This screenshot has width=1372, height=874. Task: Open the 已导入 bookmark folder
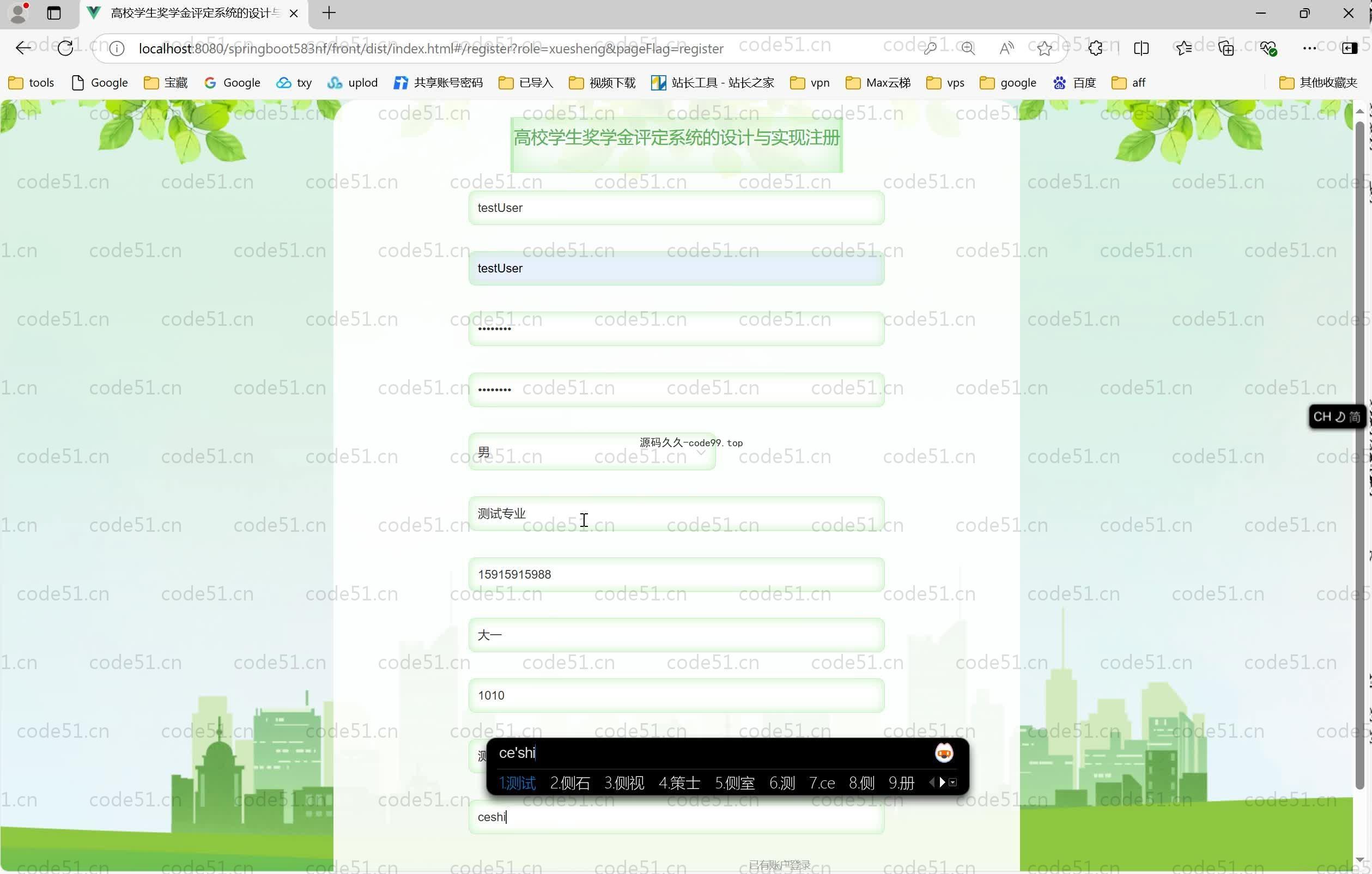click(525, 83)
